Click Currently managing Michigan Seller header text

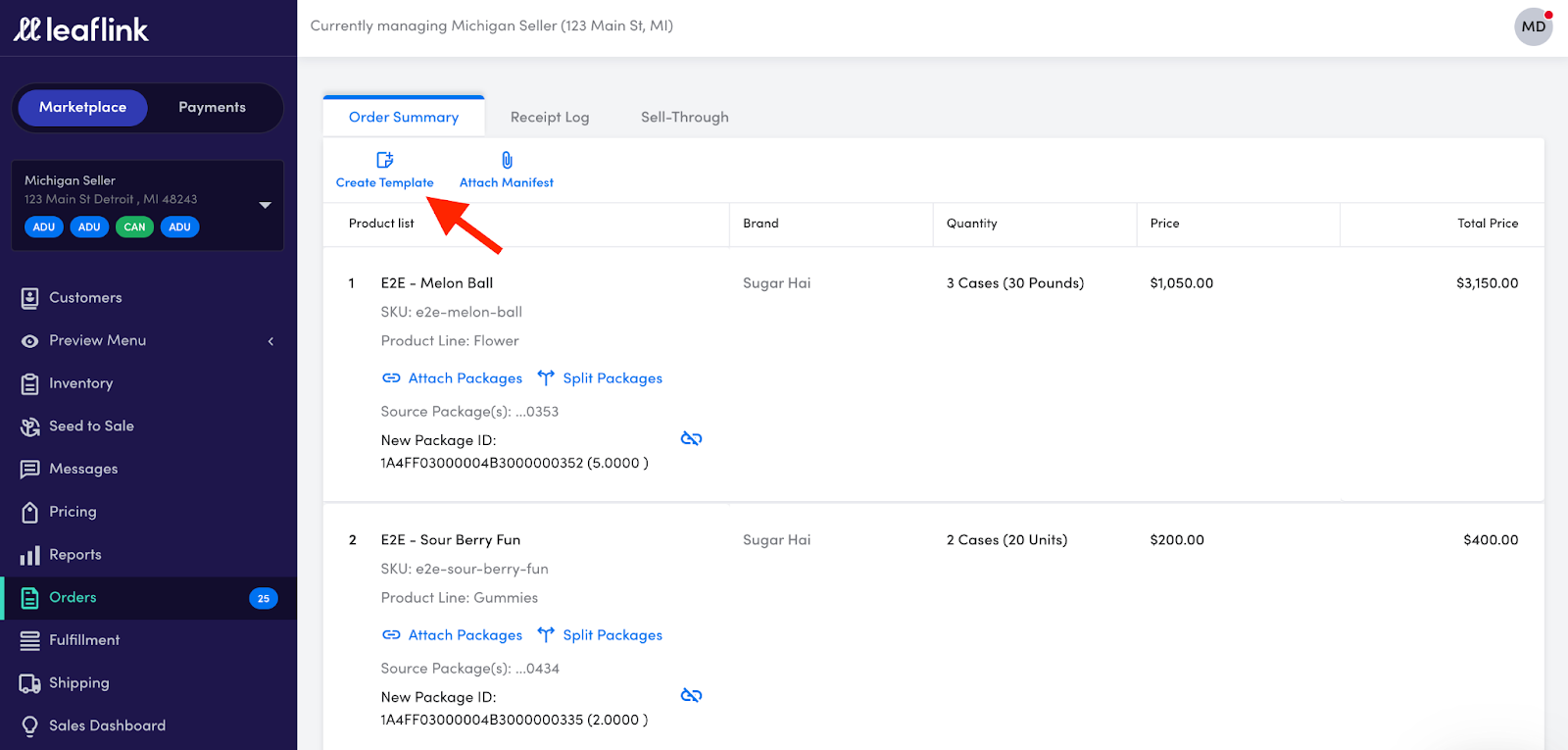[x=492, y=25]
